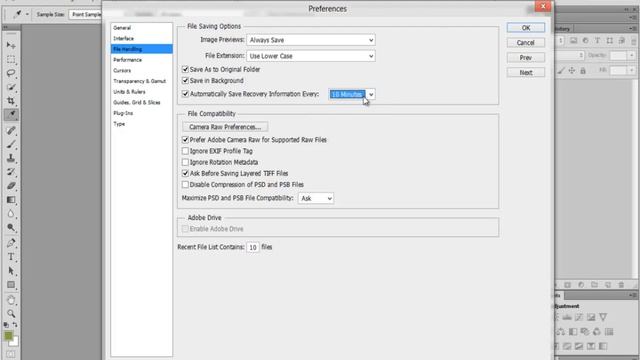Open the History panel flyout menu
Image resolution: width=640 pixels, height=360 pixels.
point(633,29)
